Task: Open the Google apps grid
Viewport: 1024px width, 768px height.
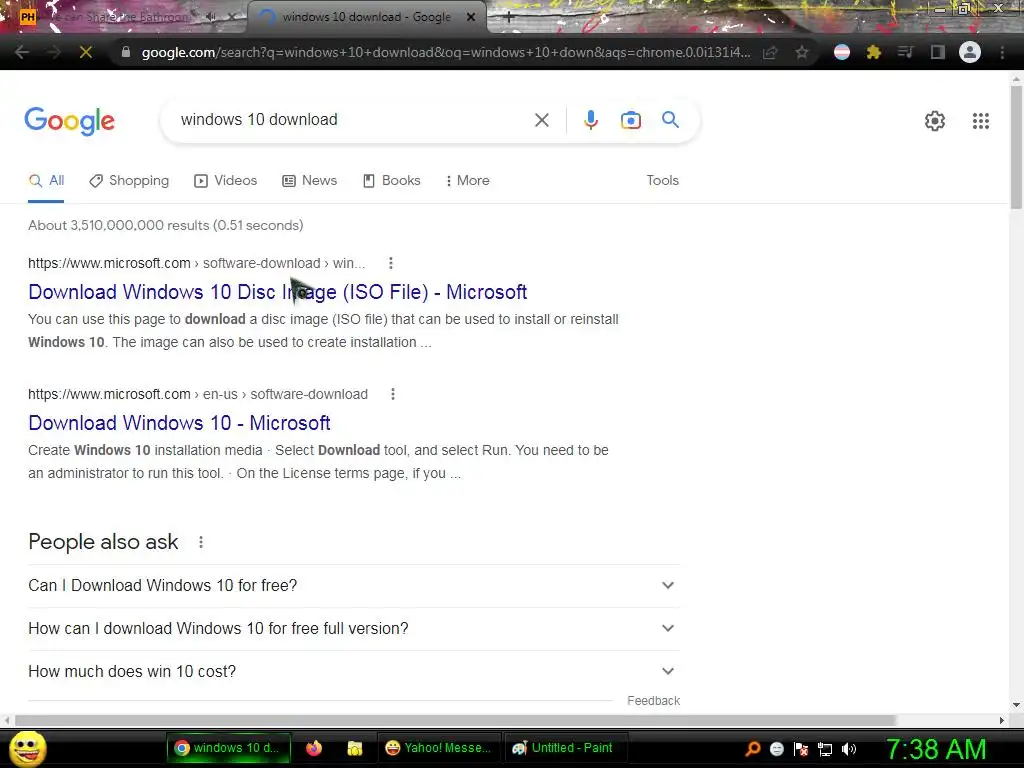Action: coord(980,121)
